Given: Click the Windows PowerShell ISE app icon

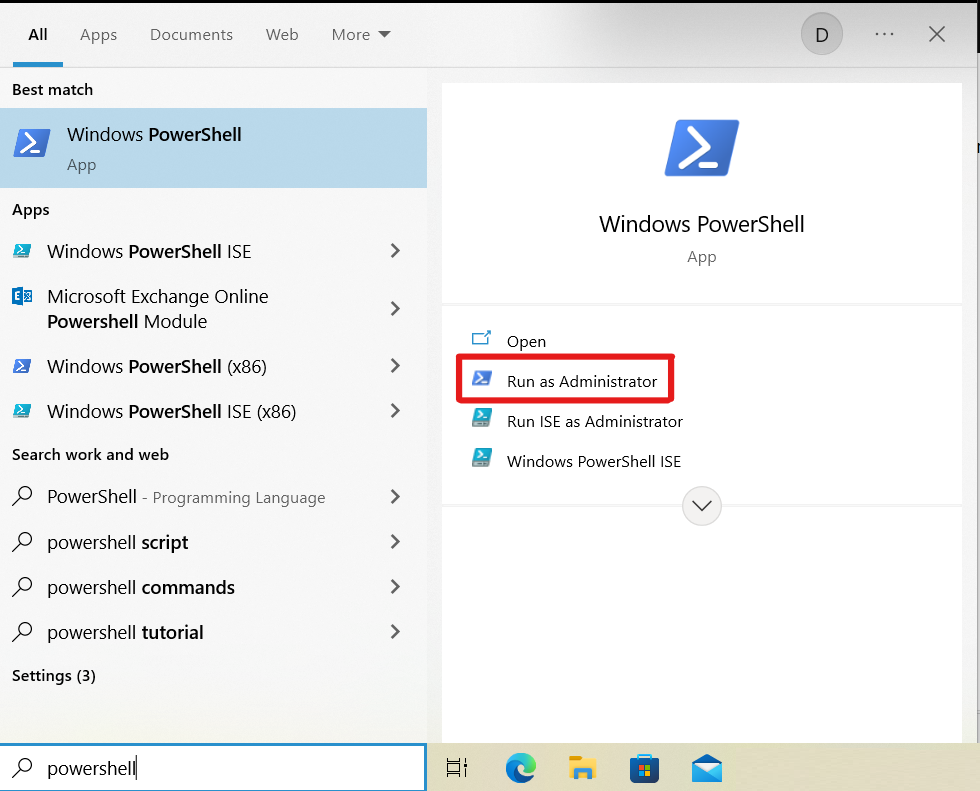Looking at the screenshot, I should point(22,251).
